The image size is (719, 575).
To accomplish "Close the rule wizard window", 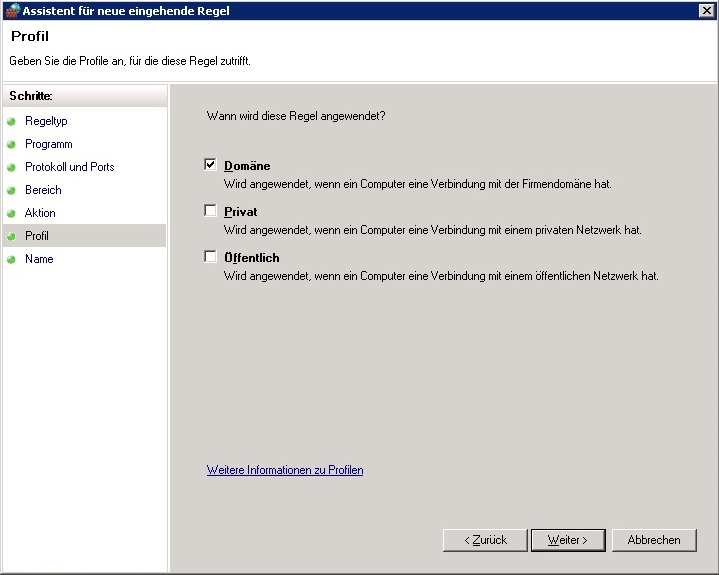I will point(706,10).
